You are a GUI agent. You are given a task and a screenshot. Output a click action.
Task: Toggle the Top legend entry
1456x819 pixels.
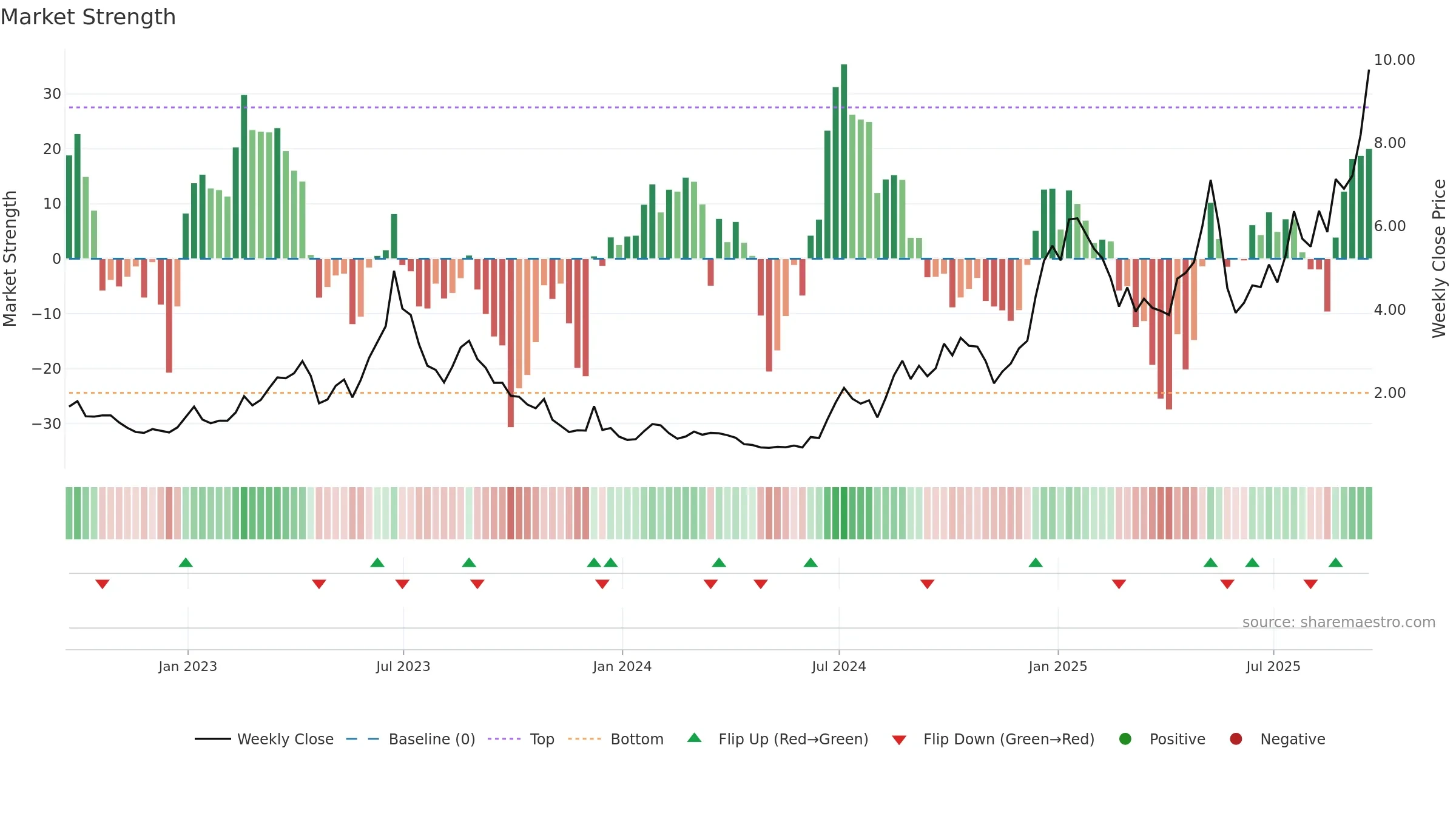click(x=521, y=739)
